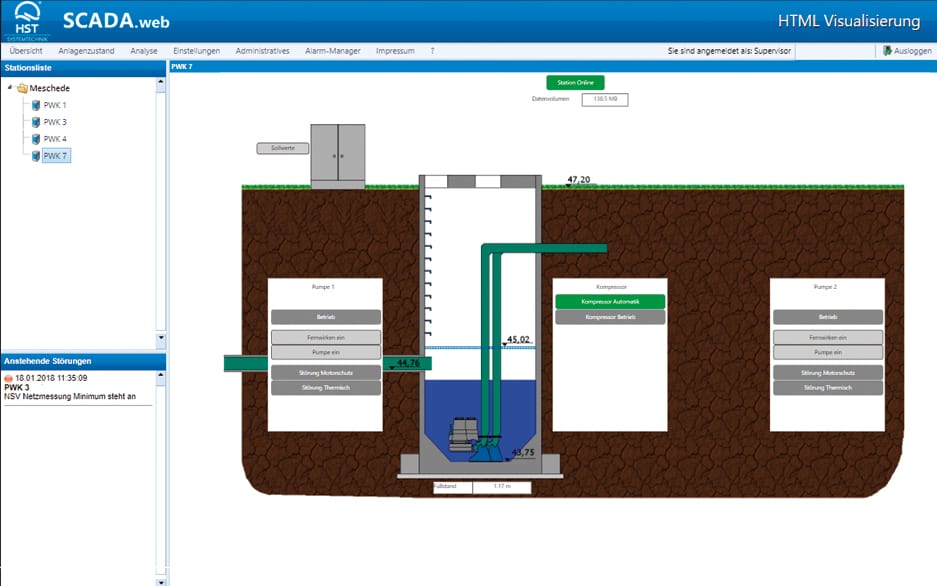Click the Anstehende Störungen scroll down arrow
Image resolution: width=937 pixels, height=586 pixels.
point(161,581)
